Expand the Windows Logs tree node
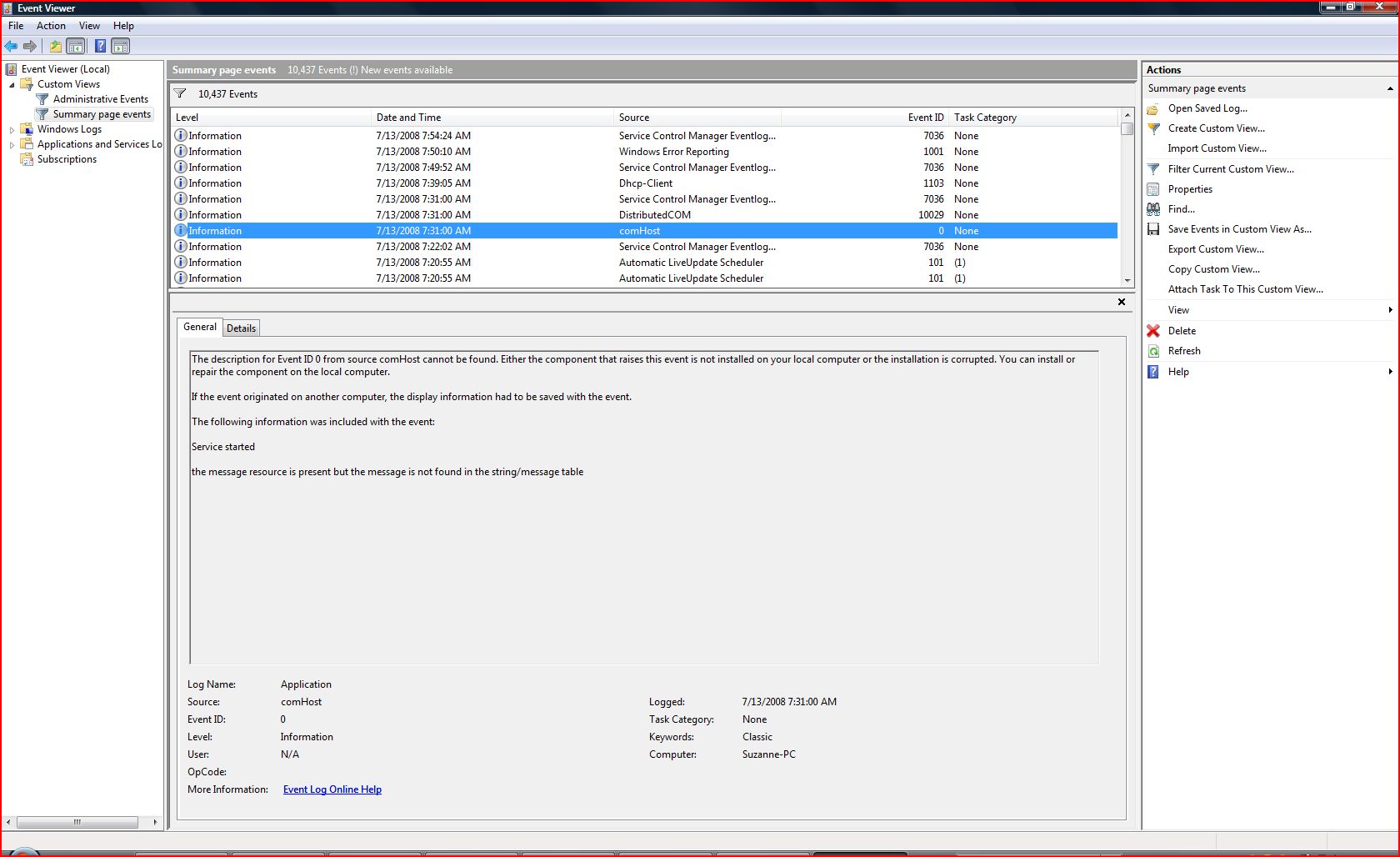Image resolution: width=1400 pixels, height=857 pixels. (x=12, y=129)
